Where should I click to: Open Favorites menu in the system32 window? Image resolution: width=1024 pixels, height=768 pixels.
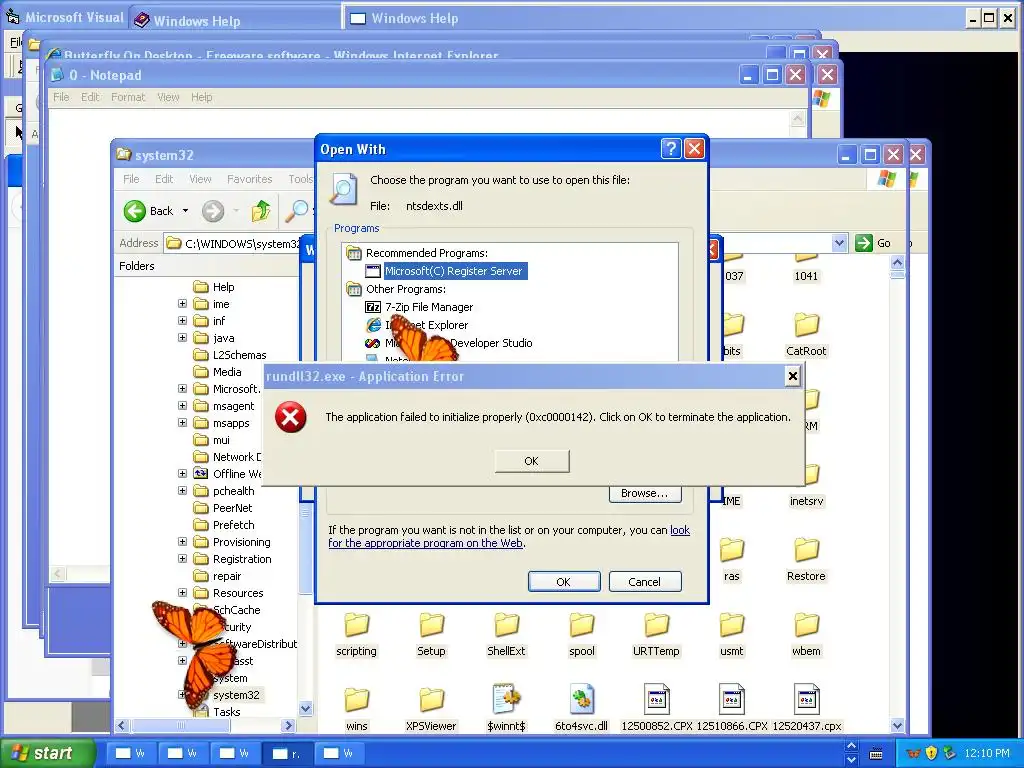pos(249,179)
